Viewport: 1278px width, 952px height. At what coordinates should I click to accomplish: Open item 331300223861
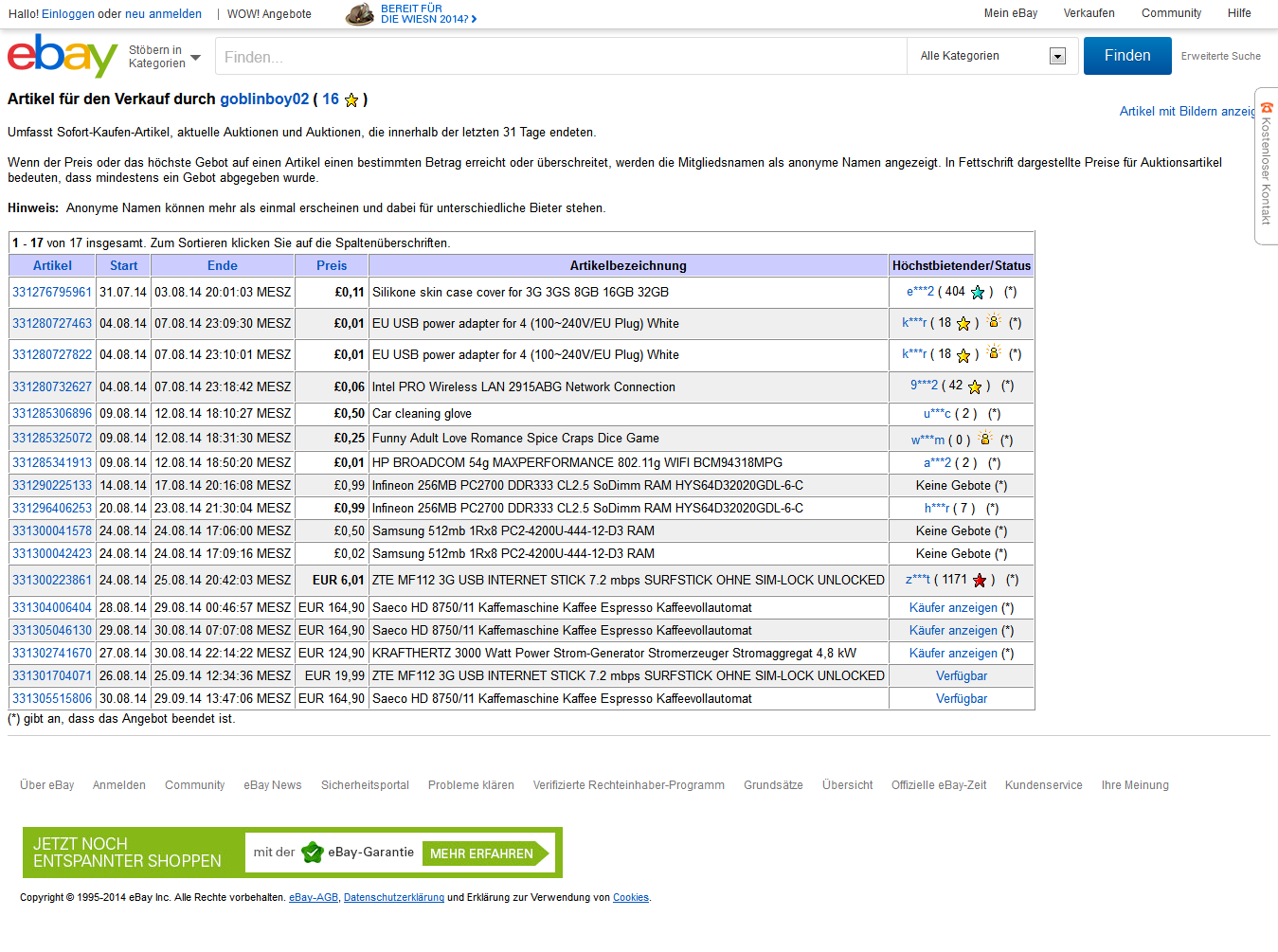point(52,581)
